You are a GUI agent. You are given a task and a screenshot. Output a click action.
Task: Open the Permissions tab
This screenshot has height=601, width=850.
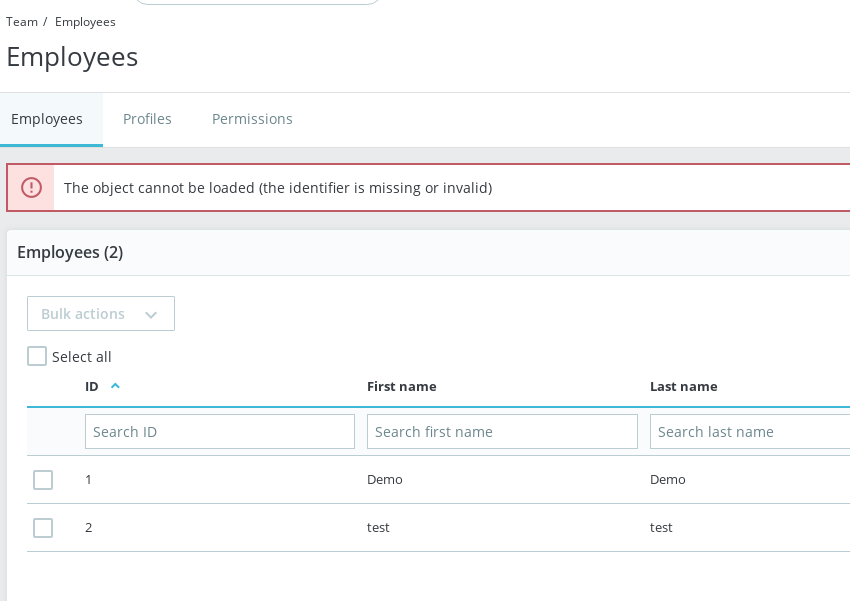tap(252, 119)
